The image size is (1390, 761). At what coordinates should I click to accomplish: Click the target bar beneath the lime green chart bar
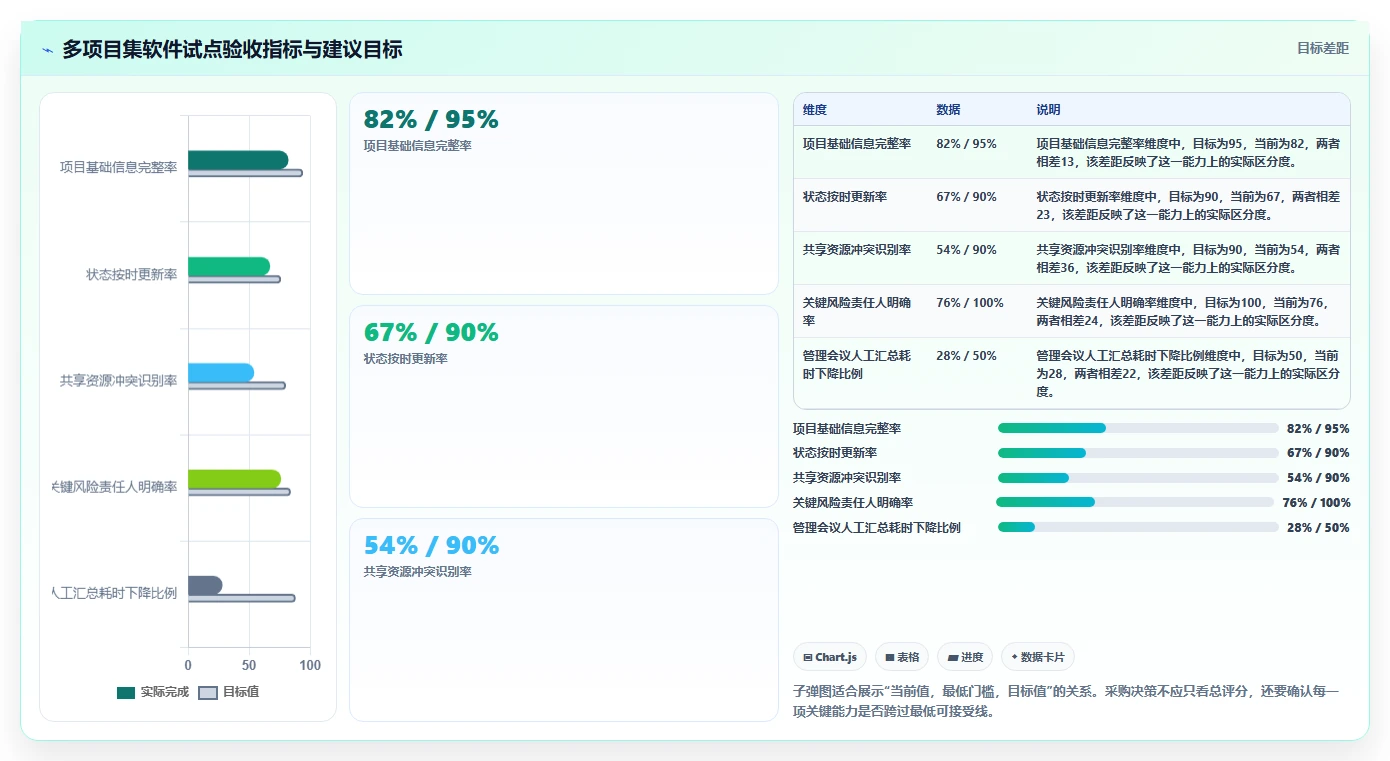point(239,492)
